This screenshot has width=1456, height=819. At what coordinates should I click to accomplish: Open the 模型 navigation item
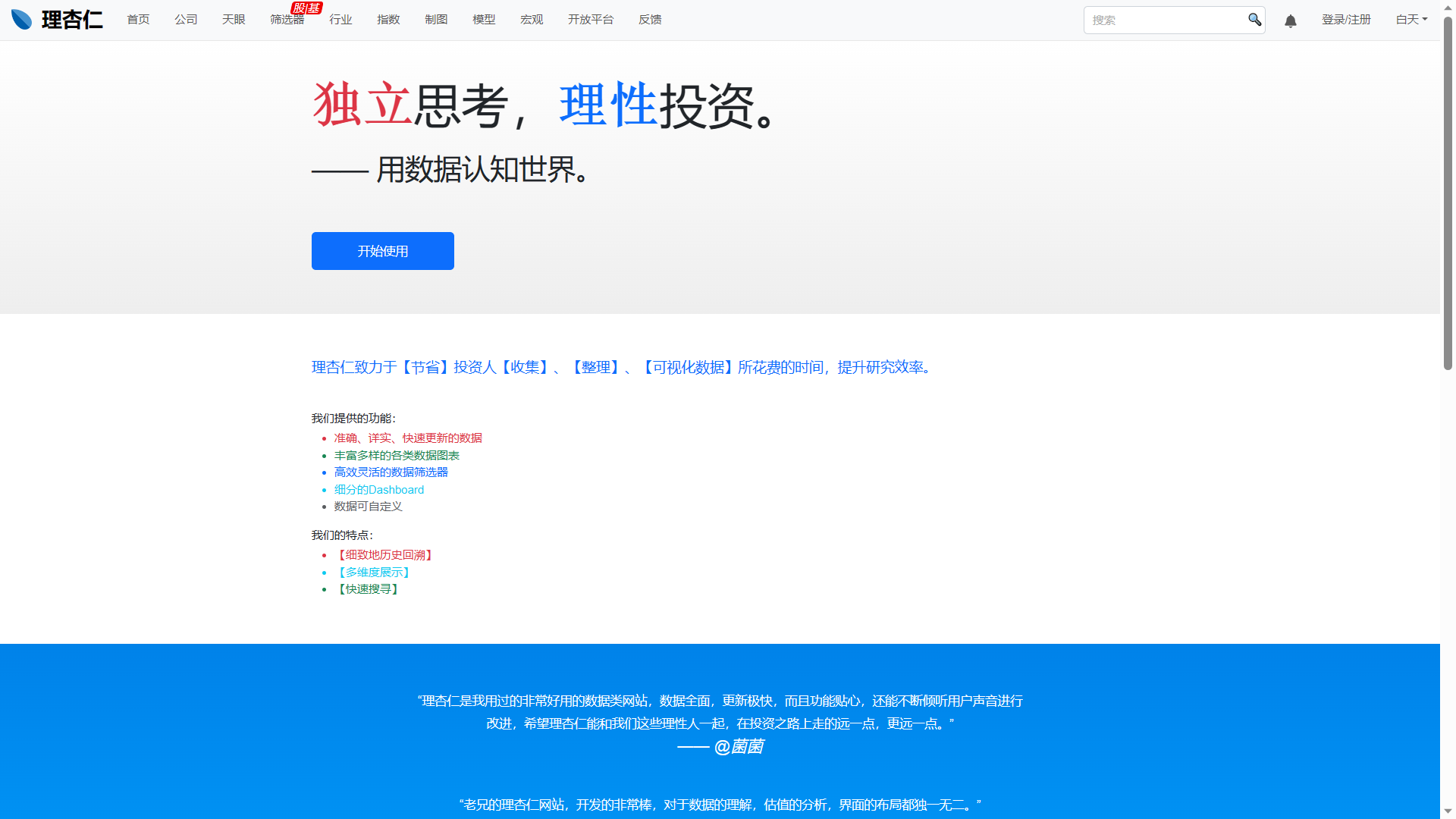484,20
